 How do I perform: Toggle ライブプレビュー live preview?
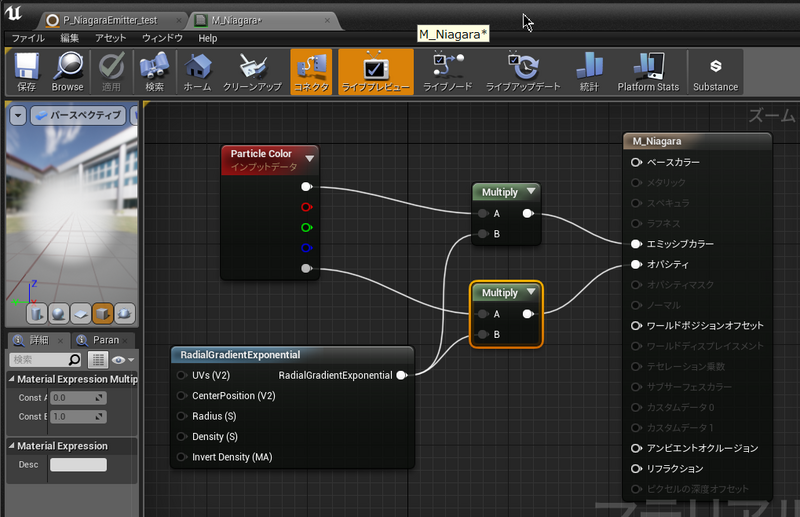pyautogui.click(x=376, y=72)
